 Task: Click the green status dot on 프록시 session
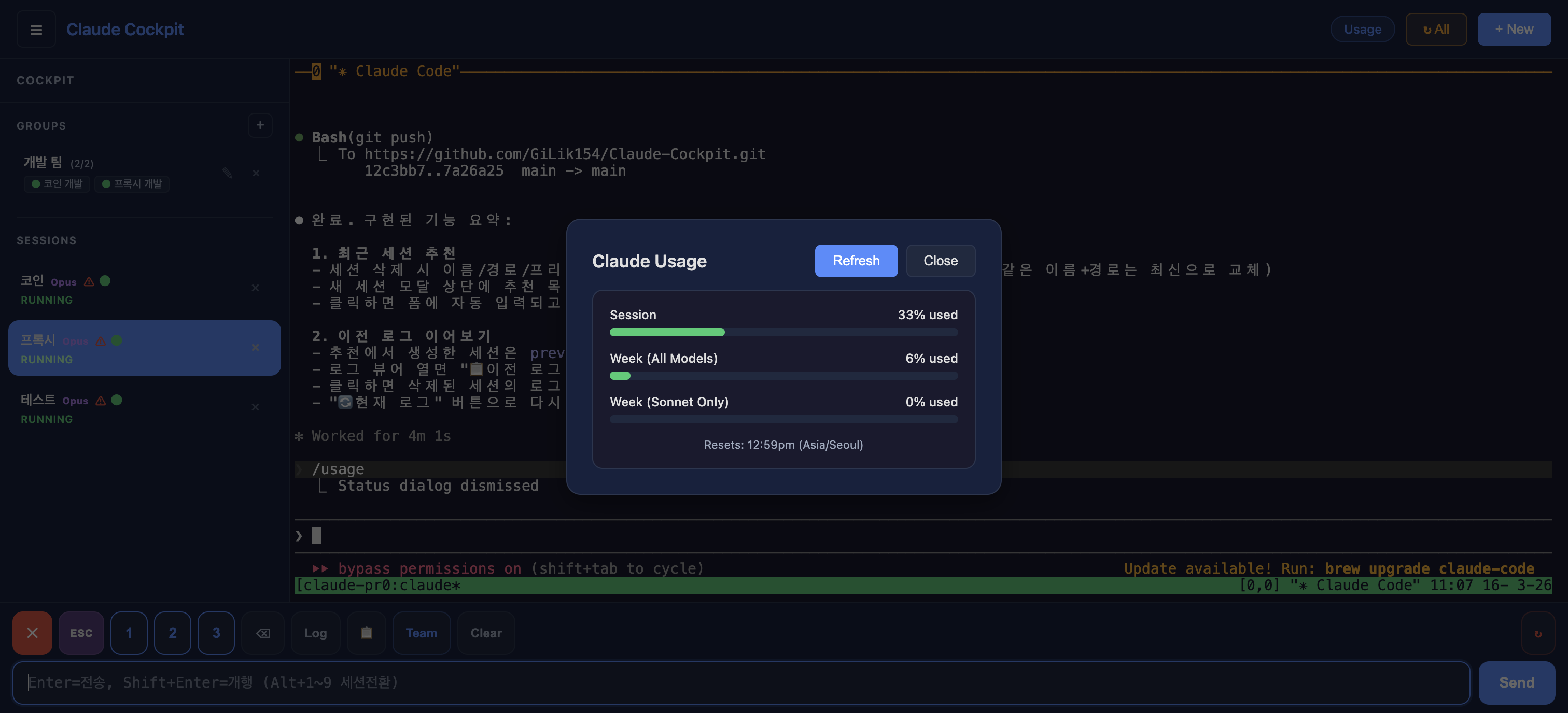point(117,340)
